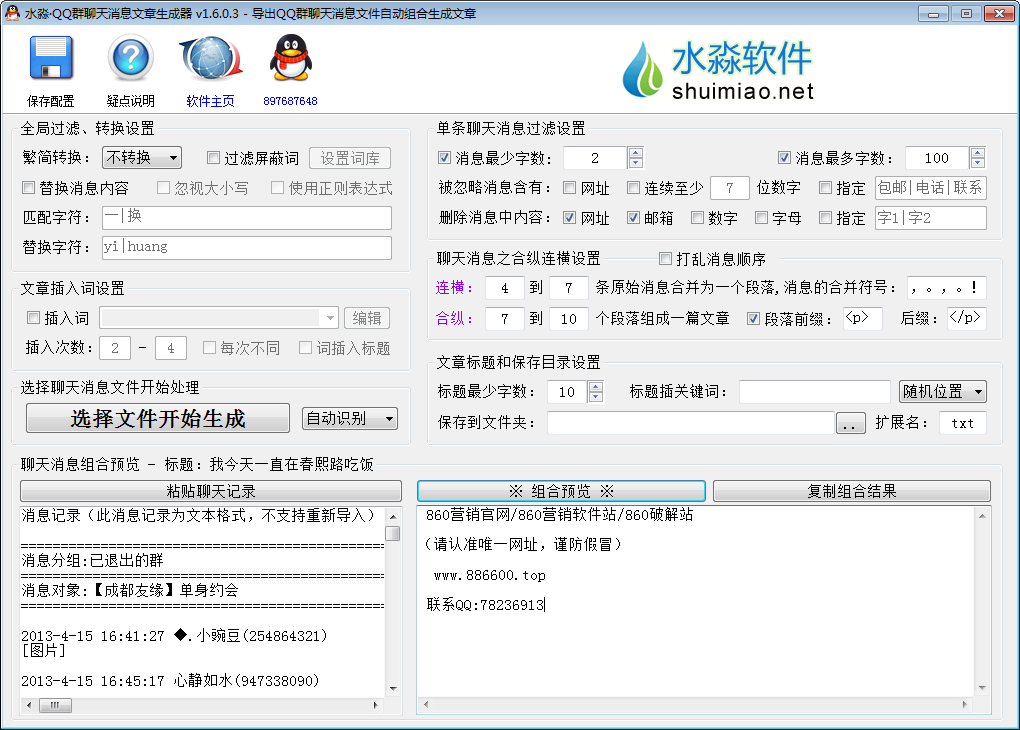1020x730 pixels.
Task: Click the 段落前缀 <p> input field
Action: [x=863, y=319]
